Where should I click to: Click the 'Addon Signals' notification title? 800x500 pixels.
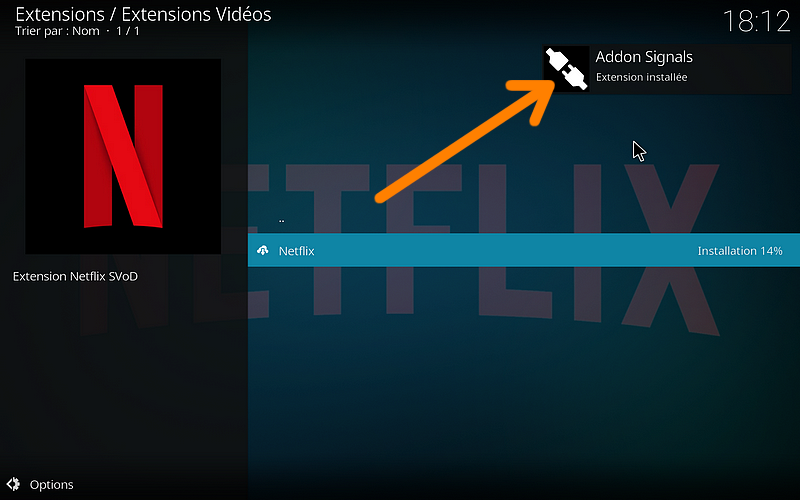[x=644, y=57]
